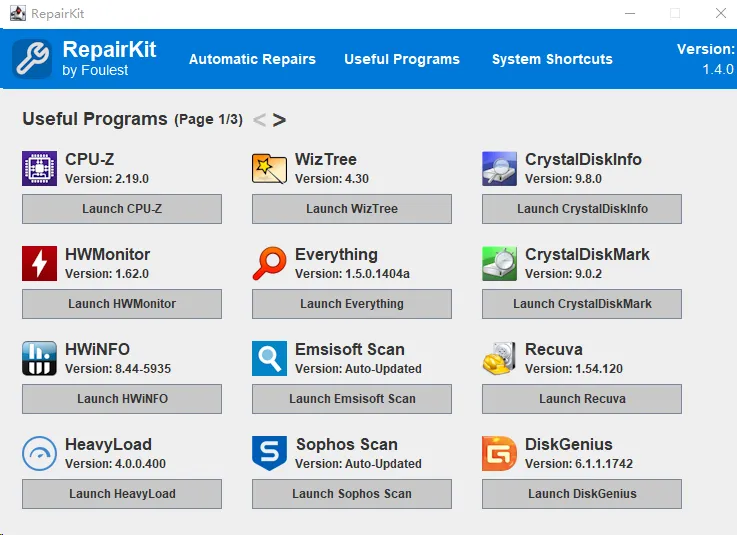Click the "Version: 4.30" text under WizTree
Viewport: 737px width, 535px height.
[x=332, y=179]
